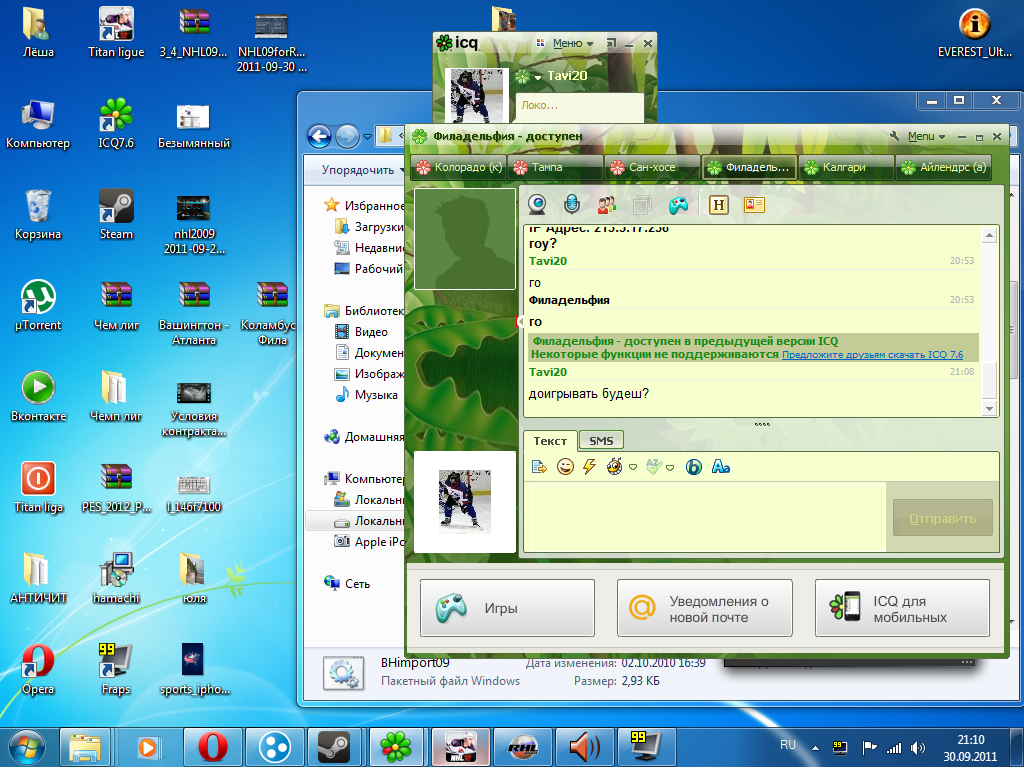Click the ICQ flower icon in taskbar
The image size is (1024, 768).
pos(396,746)
